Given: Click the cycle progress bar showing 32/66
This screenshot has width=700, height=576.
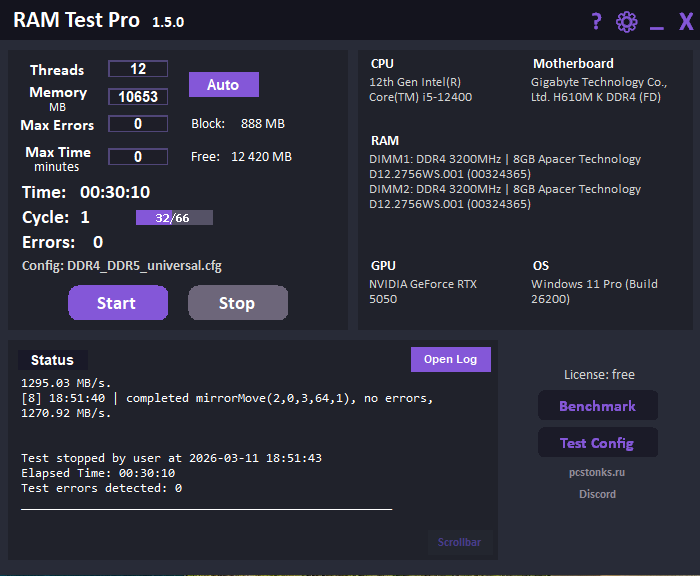Looking at the screenshot, I should click(x=174, y=217).
